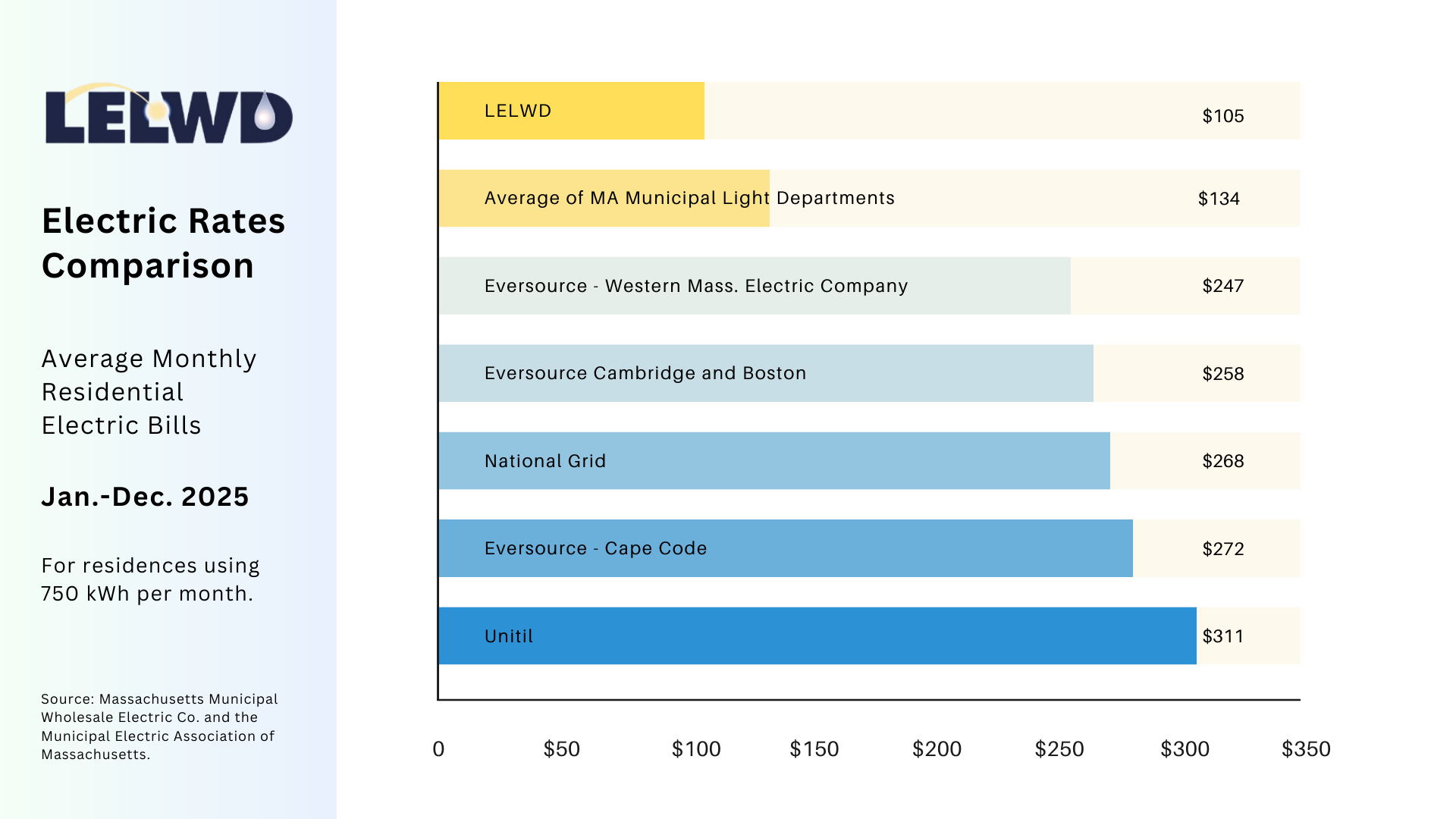Click the $134 value label
Image resolution: width=1456 pixels, height=819 pixels.
coord(1218,199)
